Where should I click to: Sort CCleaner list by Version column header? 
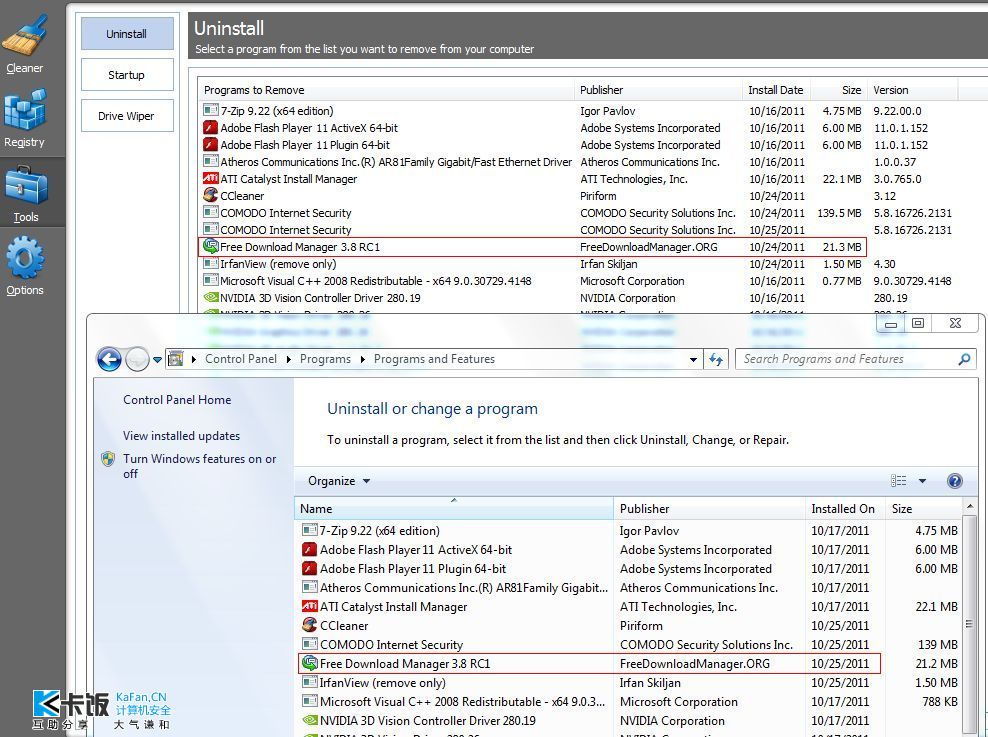(912, 90)
